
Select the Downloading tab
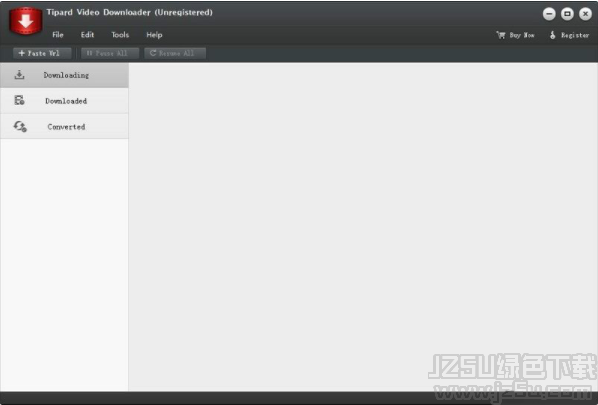pyautogui.click(x=64, y=75)
